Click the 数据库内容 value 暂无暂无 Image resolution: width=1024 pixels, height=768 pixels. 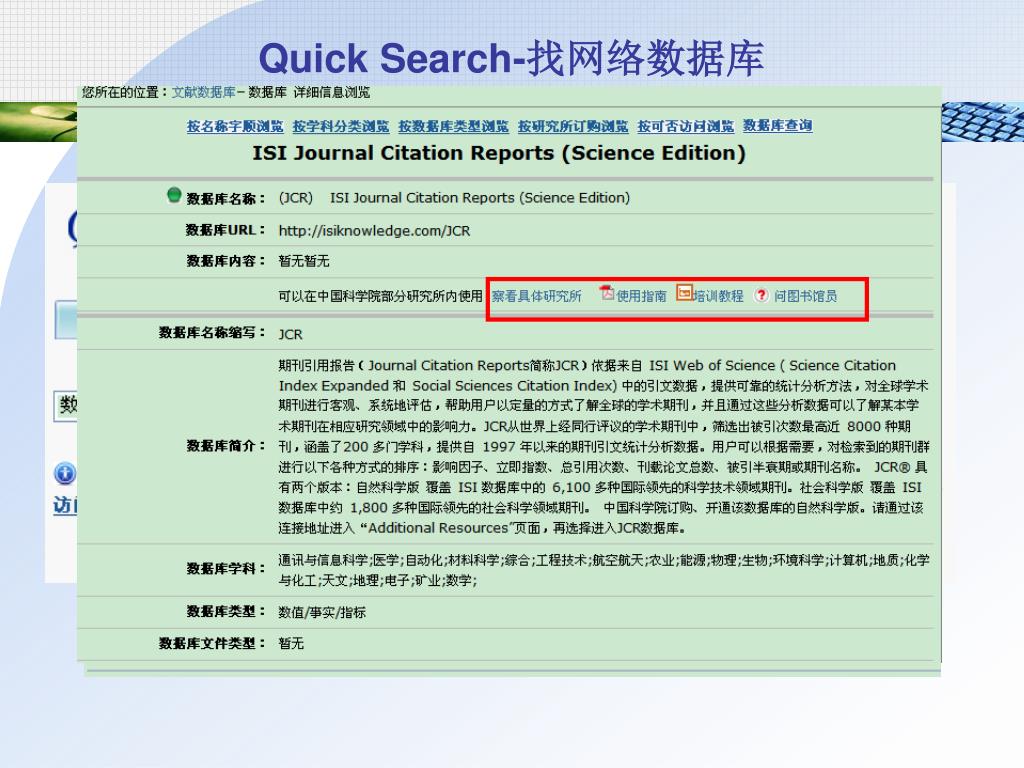point(304,261)
